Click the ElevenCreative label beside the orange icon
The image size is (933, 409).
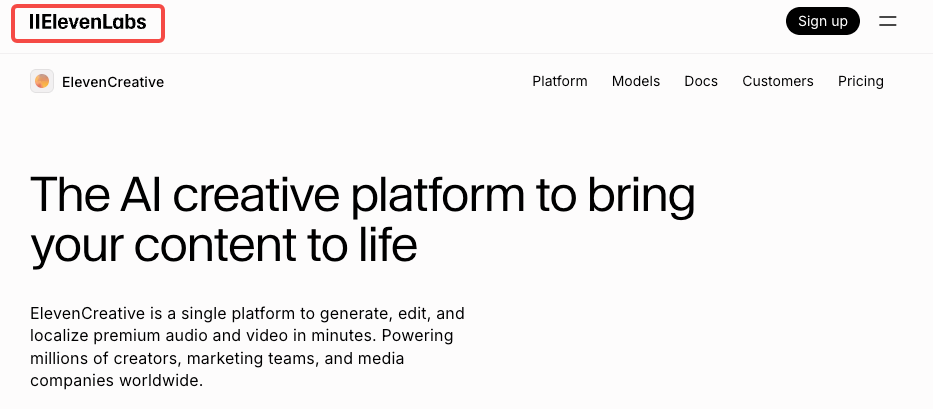(112, 82)
